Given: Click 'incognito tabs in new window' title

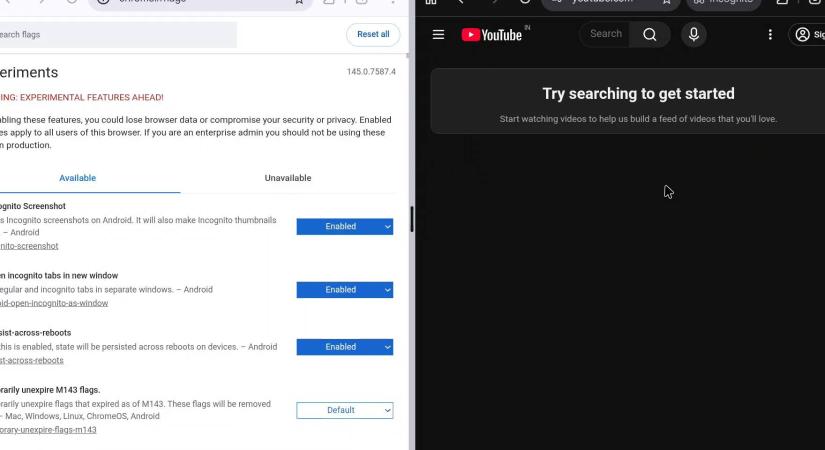Looking at the screenshot, I should [x=59, y=275].
